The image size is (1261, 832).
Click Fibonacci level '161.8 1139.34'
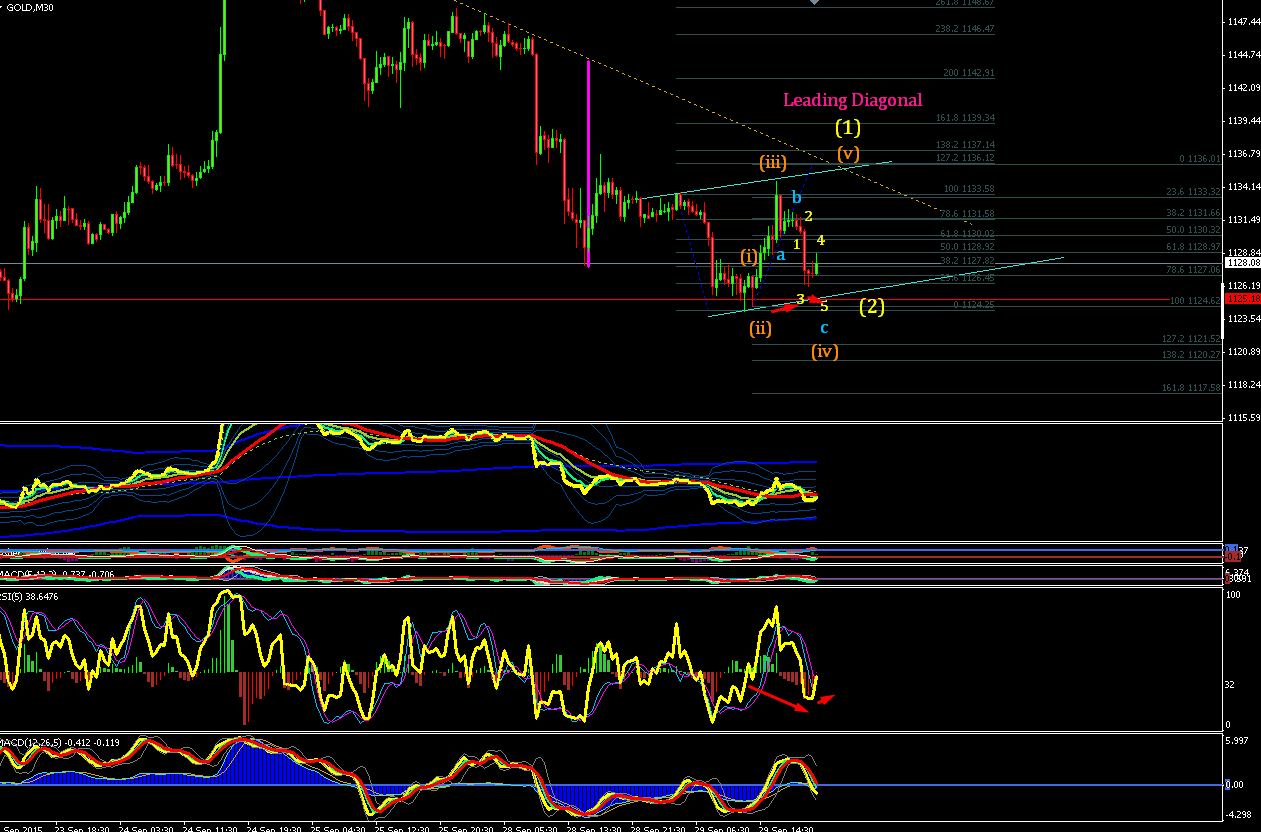pyautogui.click(x=965, y=118)
